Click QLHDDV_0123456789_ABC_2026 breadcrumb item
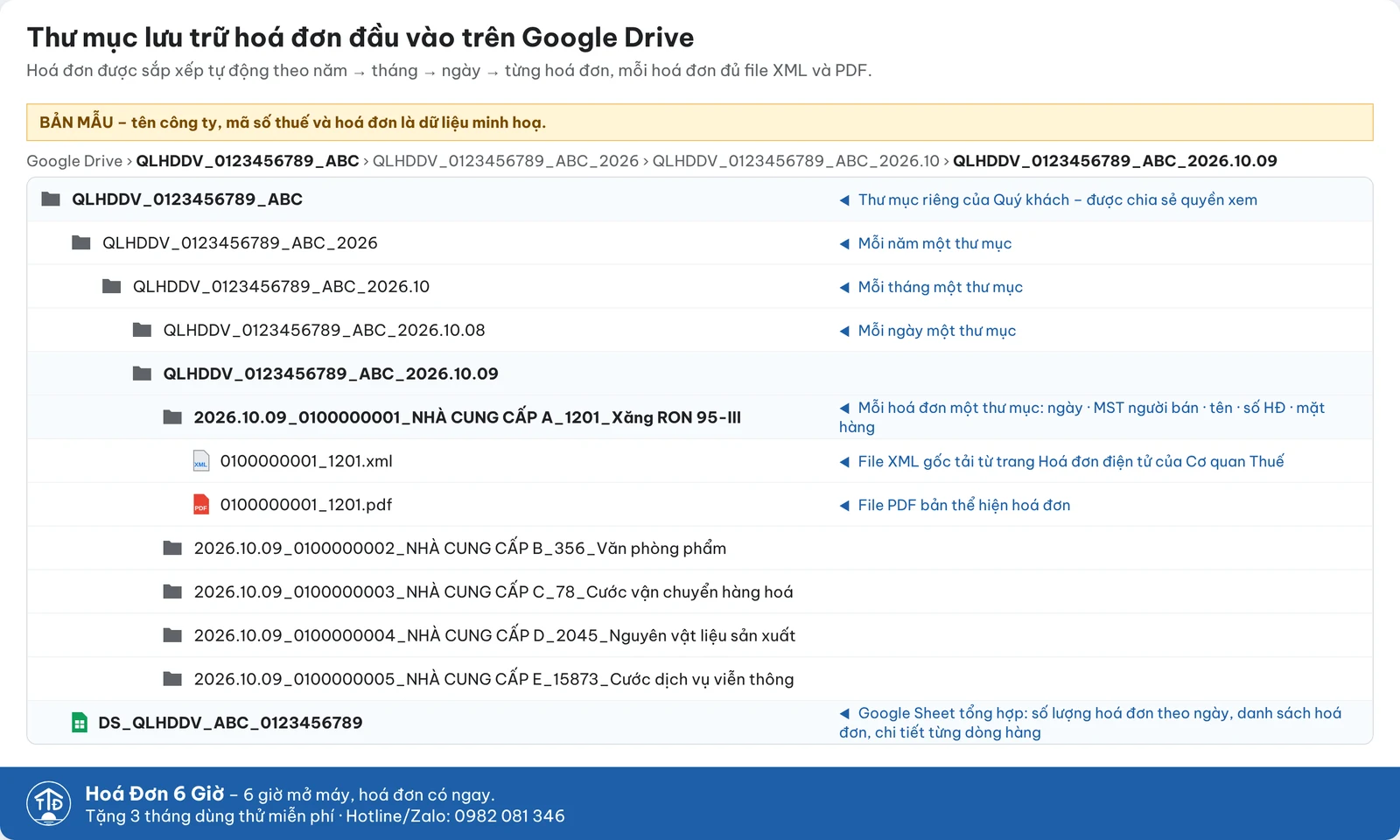 [x=506, y=161]
